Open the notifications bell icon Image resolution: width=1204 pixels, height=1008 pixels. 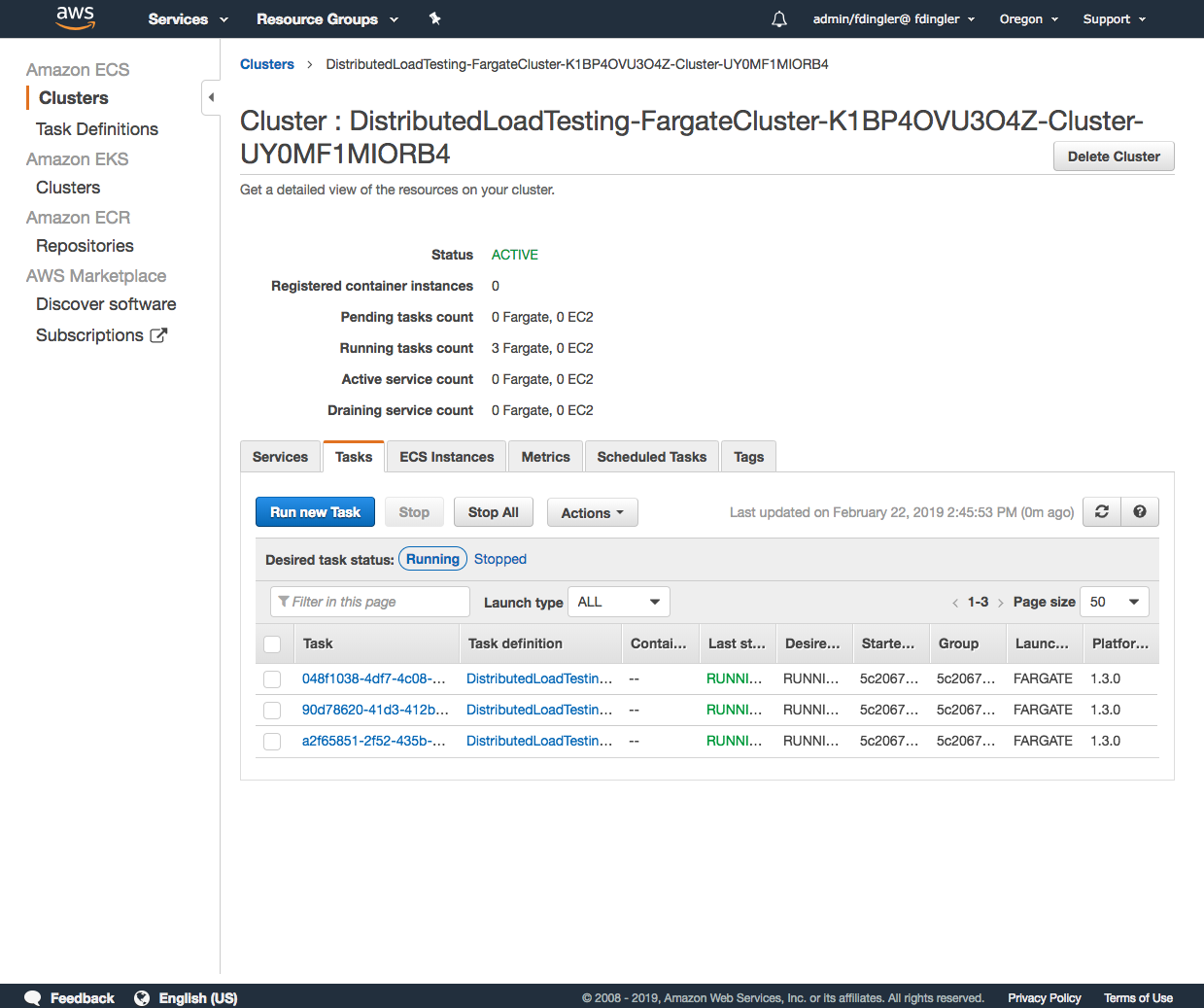coord(779,19)
